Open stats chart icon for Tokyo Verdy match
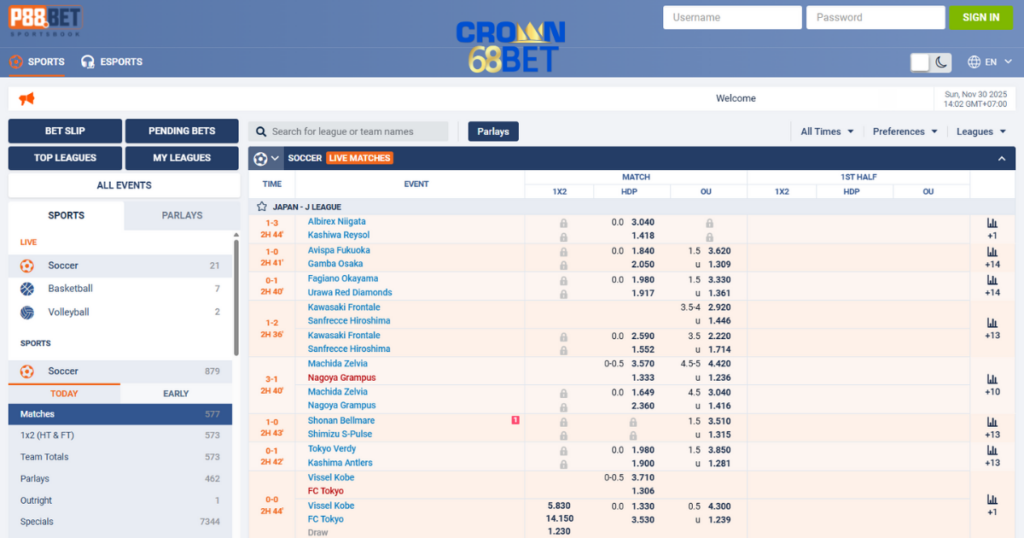Screen dimensions: 1024x538 [992, 450]
